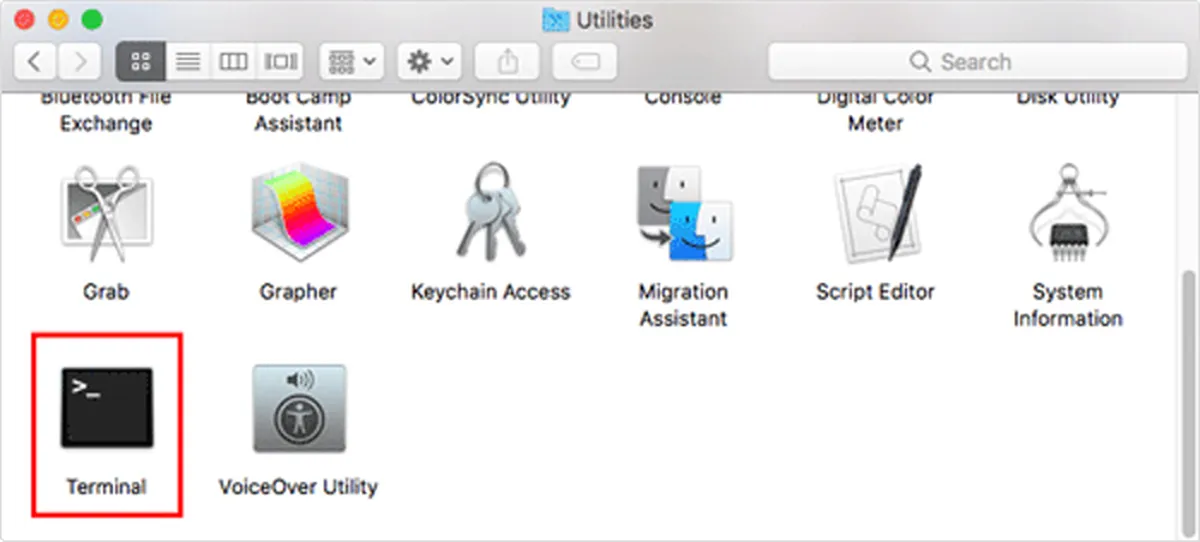Click the System Information label

coord(1067,305)
